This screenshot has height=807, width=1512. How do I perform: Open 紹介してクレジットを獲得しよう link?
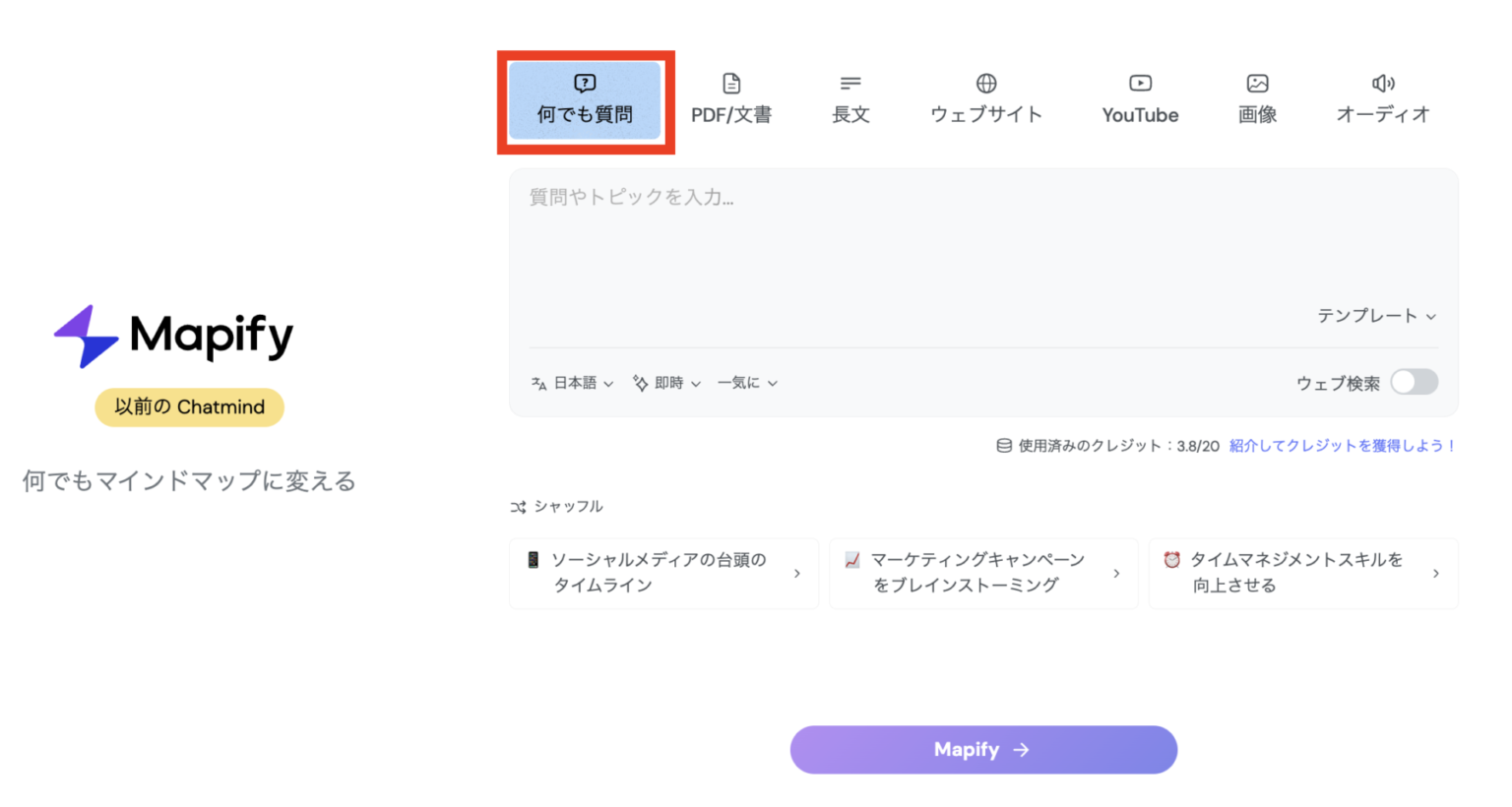(1342, 446)
